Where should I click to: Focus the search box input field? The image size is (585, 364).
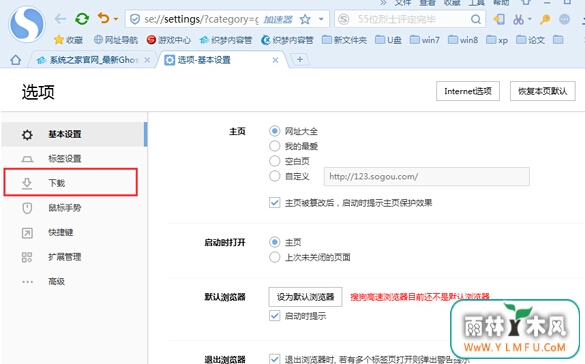(410, 19)
